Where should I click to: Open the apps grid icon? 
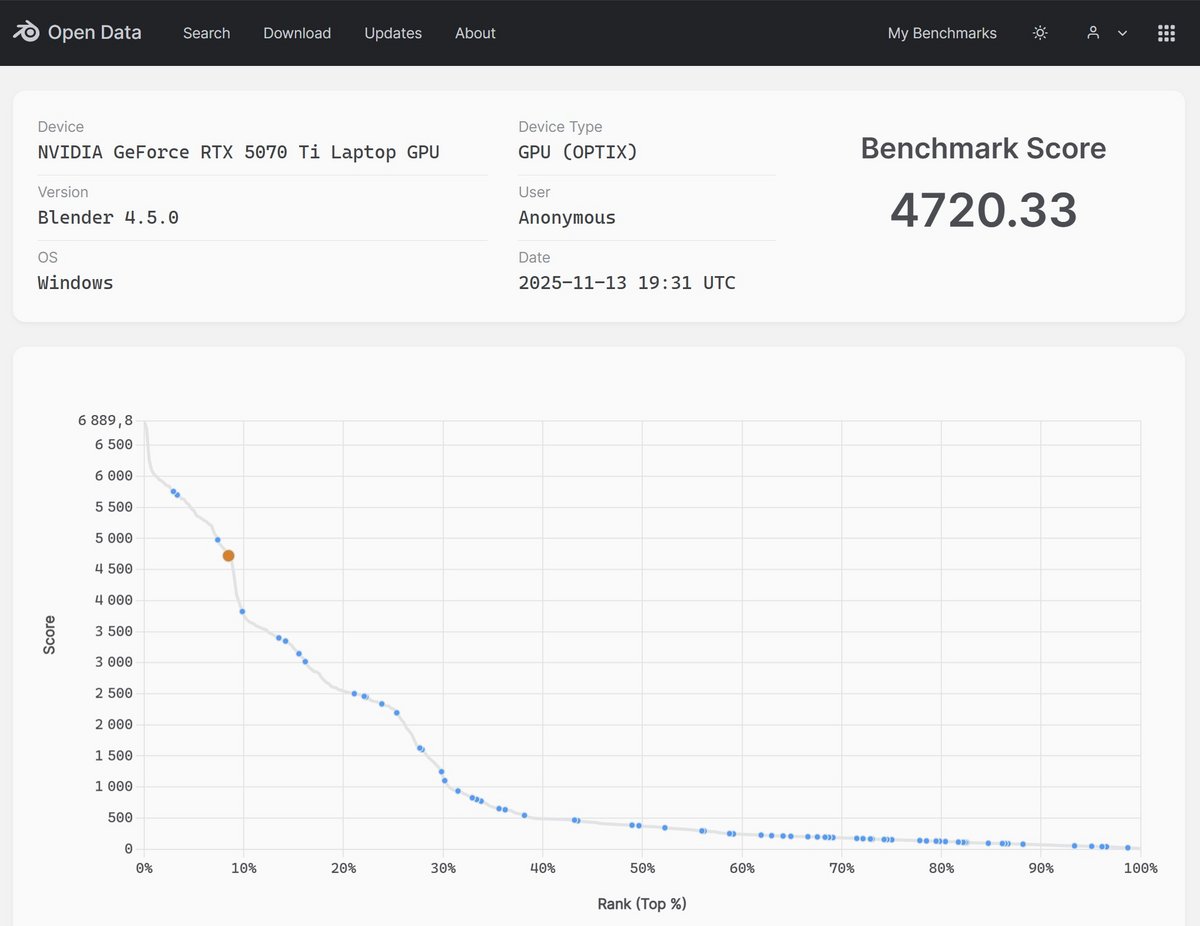pyautogui.click(x=1166, y=33)
